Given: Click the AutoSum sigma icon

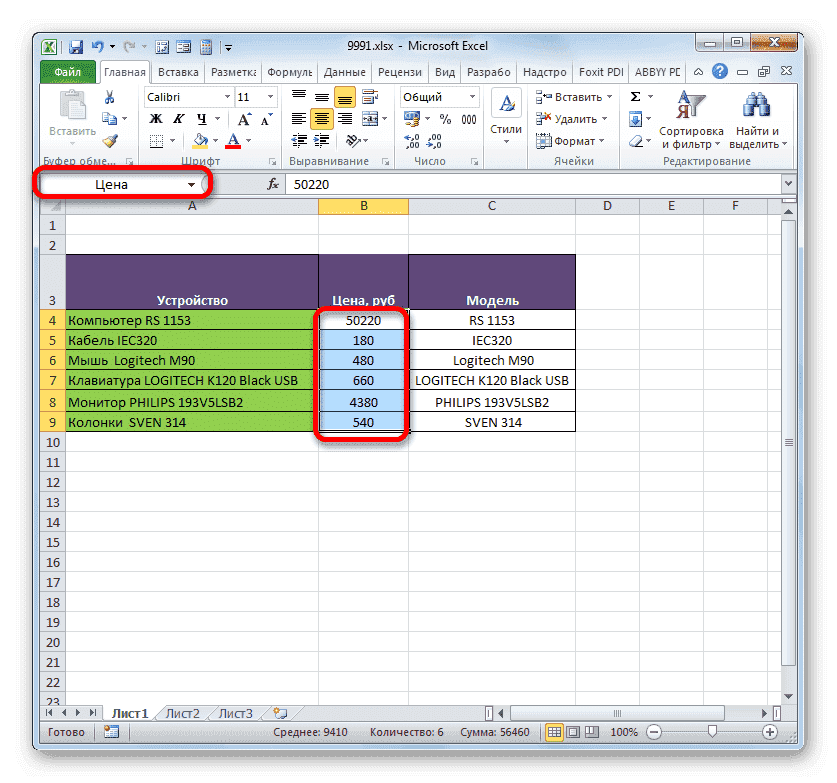Looking at the screenshot, I should coord(636,95).
